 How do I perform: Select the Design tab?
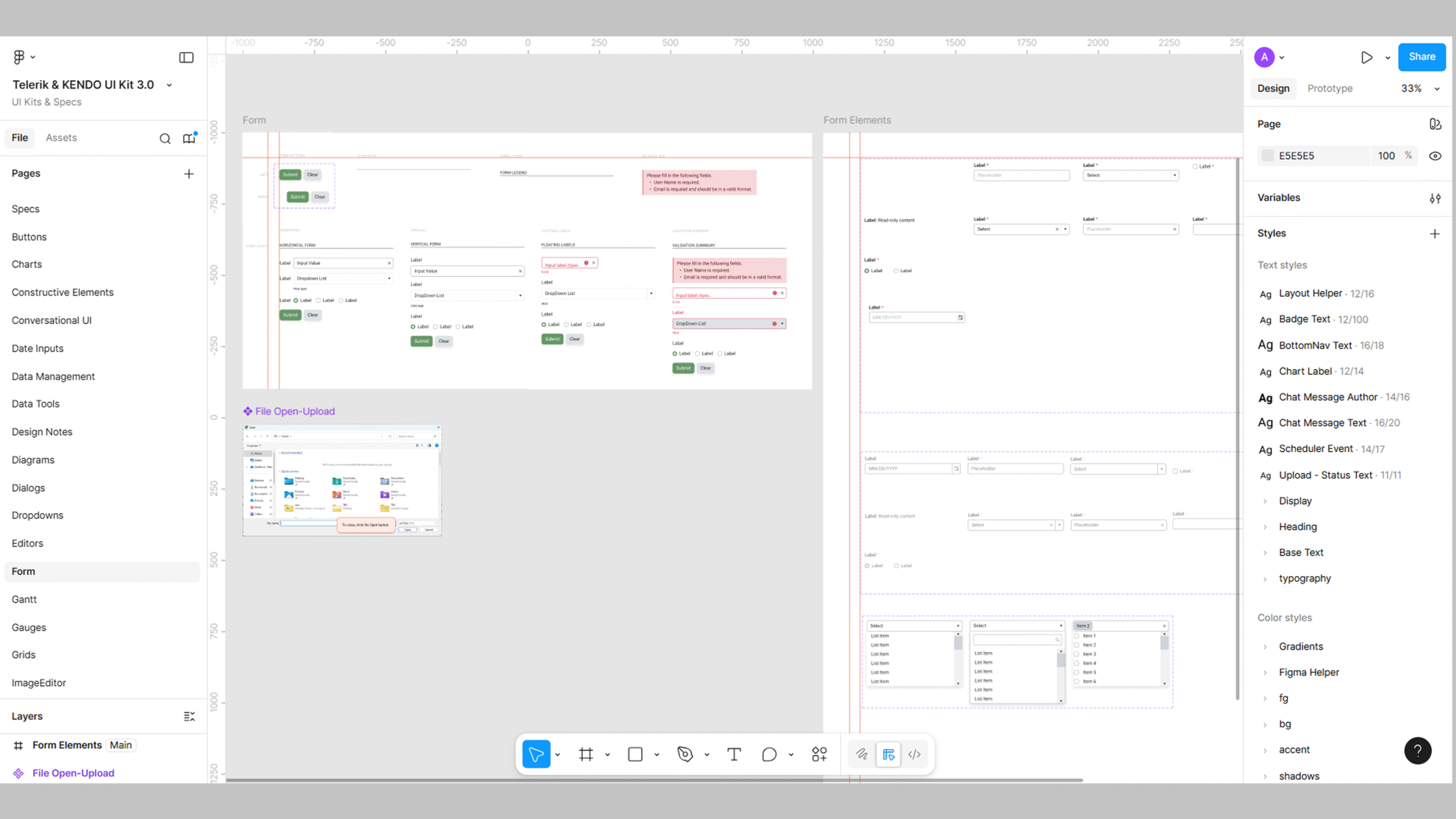(x=1273, y=88)
